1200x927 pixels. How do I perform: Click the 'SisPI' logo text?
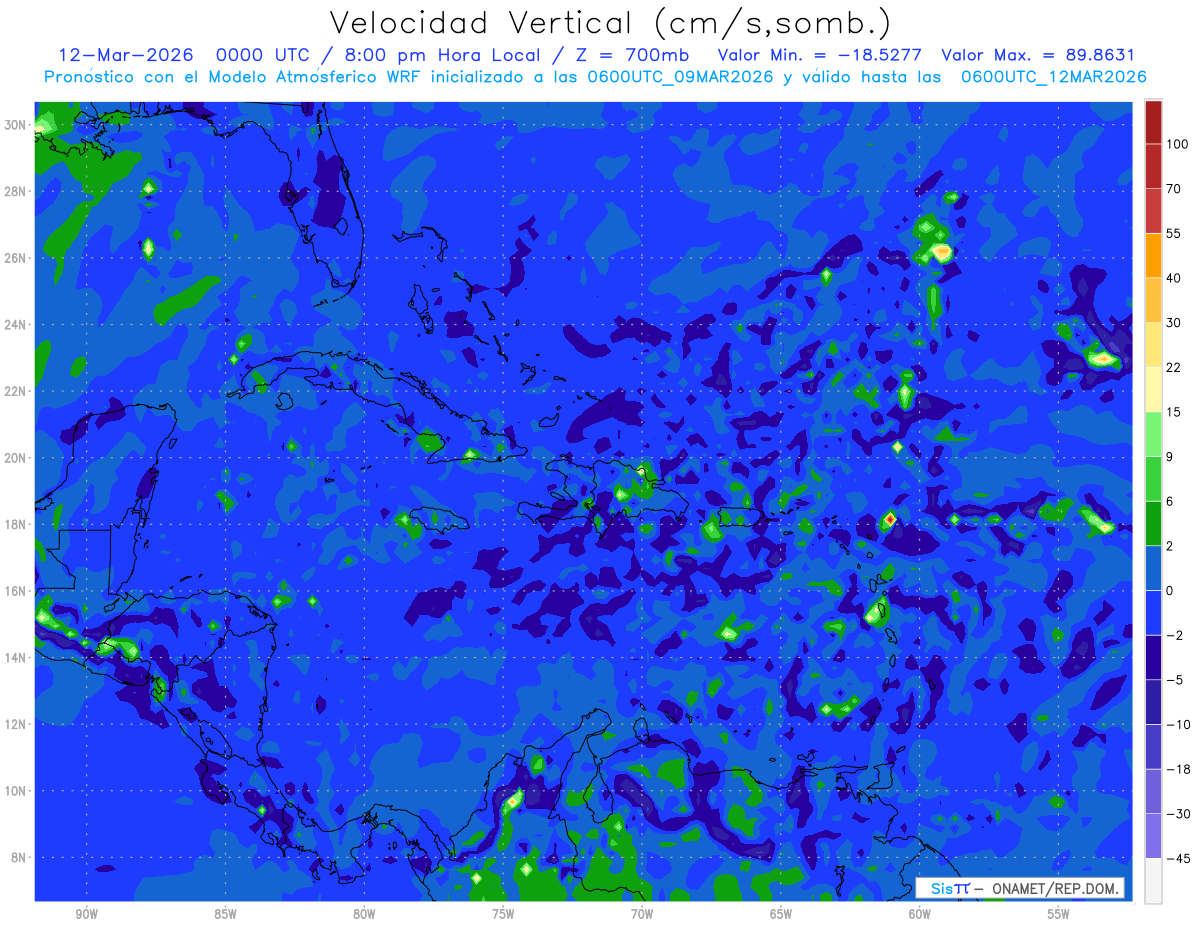click(x=950, y=888)
